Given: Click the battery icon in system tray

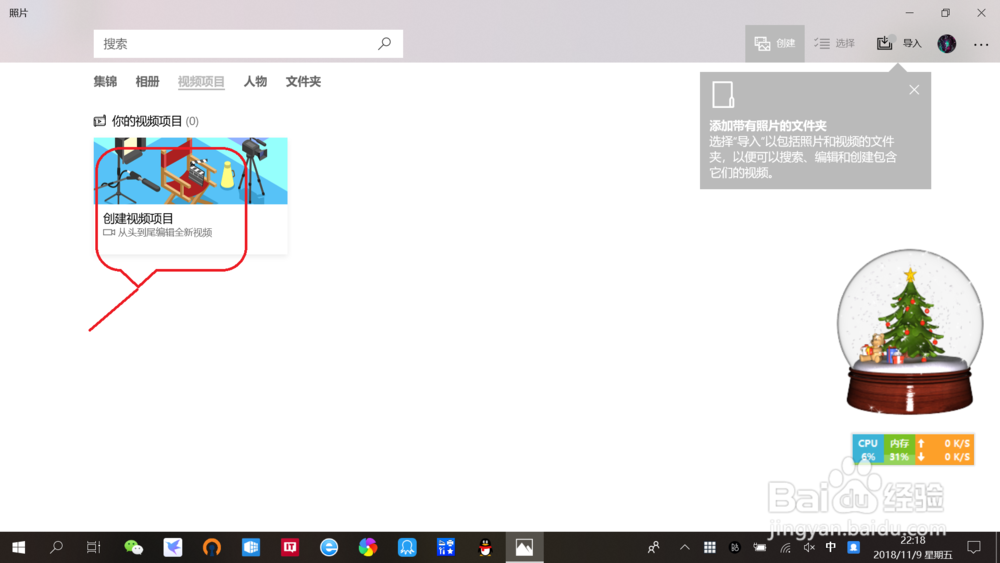Looking at the screenshot, I should pyautogui.click(x=760, y=547).
